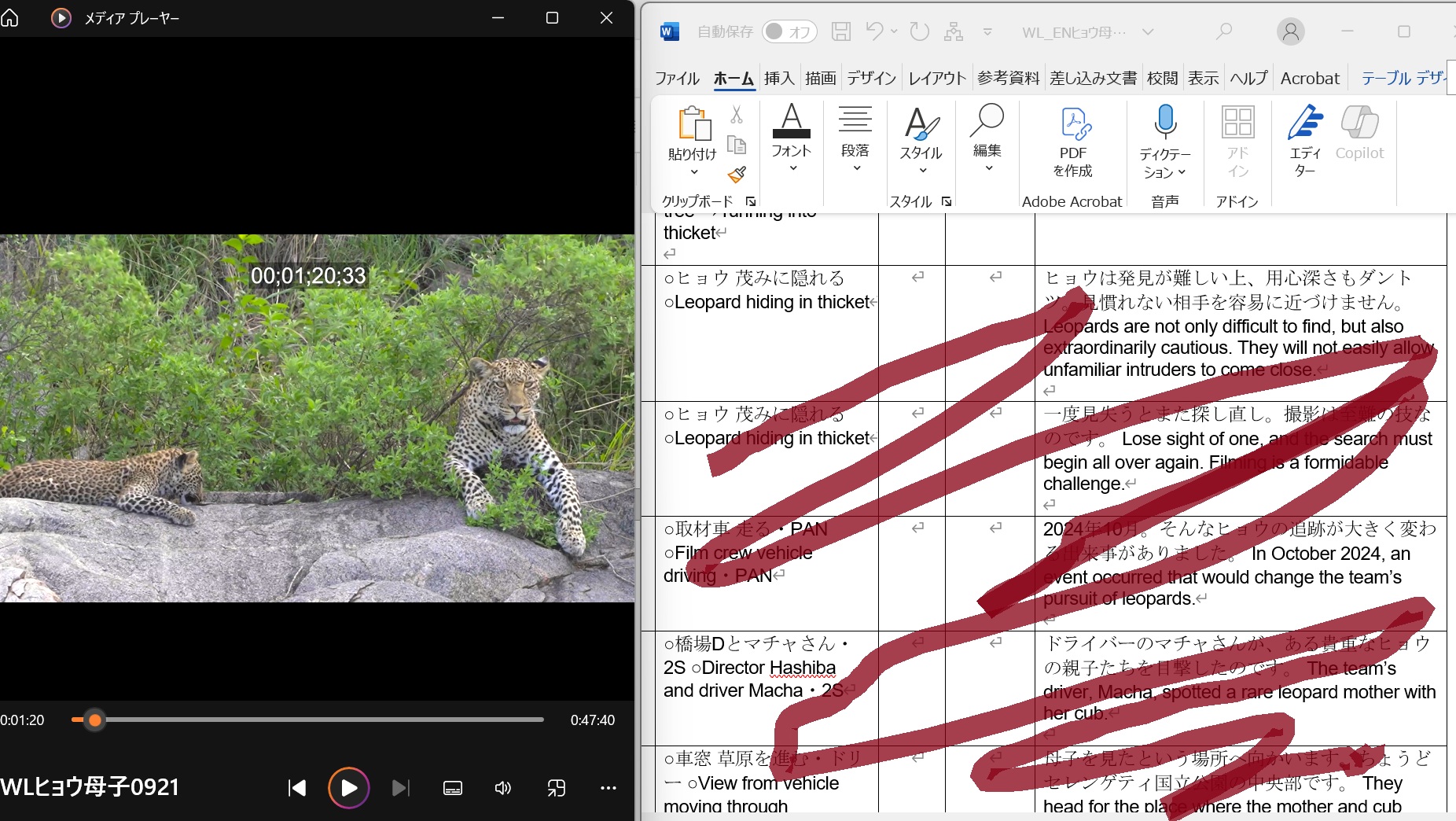Toggle the AutoSave switch in Word
The width and height of the screenshot is (1456, 821).
pyautogui.click(x=789, y=31)
